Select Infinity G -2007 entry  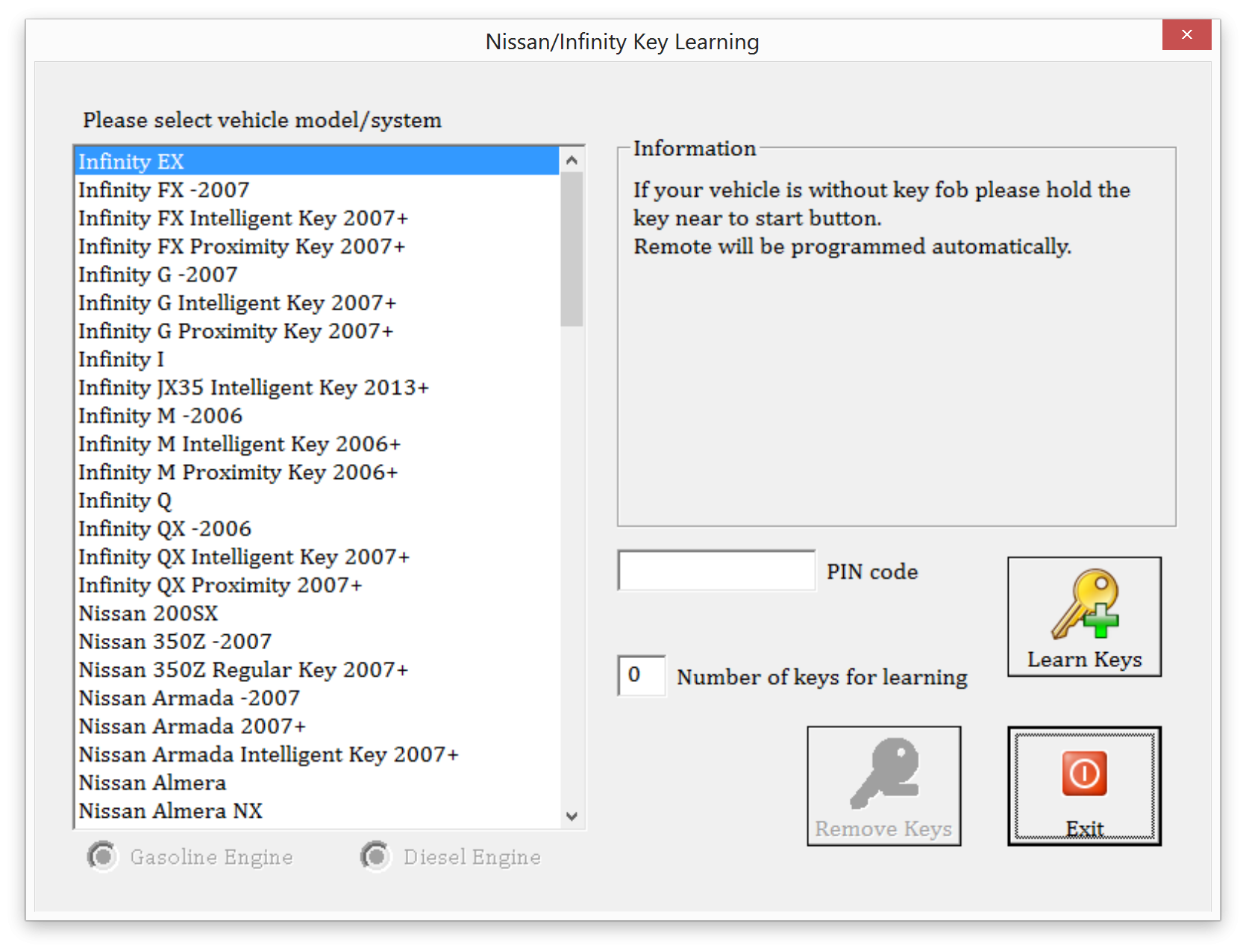point(317,275)
